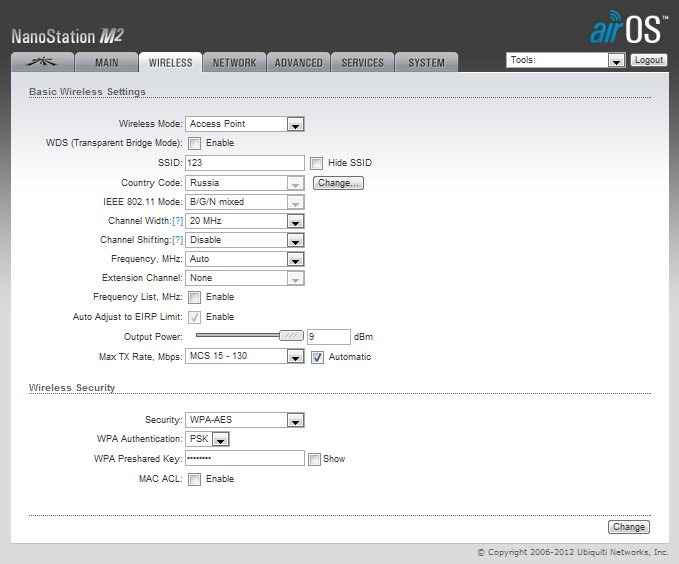Open the Max TX Rate dropdown
Image resolution: width=679 pixels, height=564 pixels.
[x=245, y=356]
